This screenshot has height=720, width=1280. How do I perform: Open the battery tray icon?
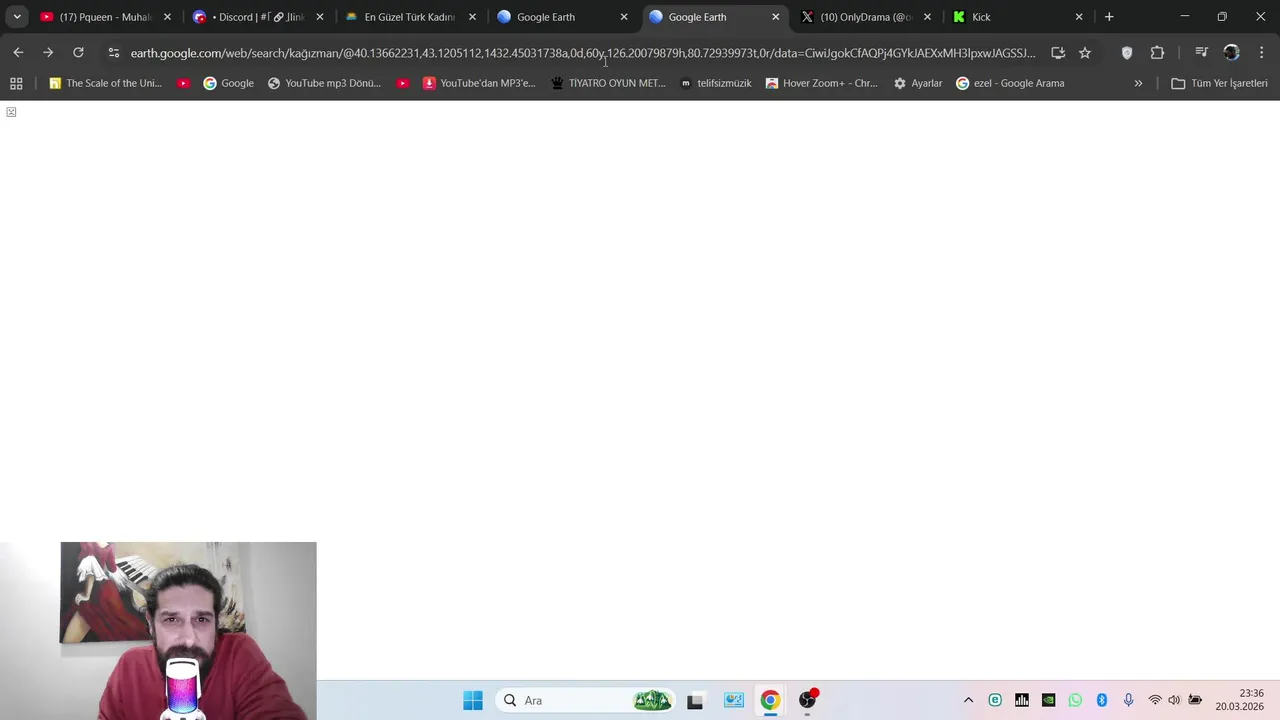pyautogui.click(x=1195, y=700)
